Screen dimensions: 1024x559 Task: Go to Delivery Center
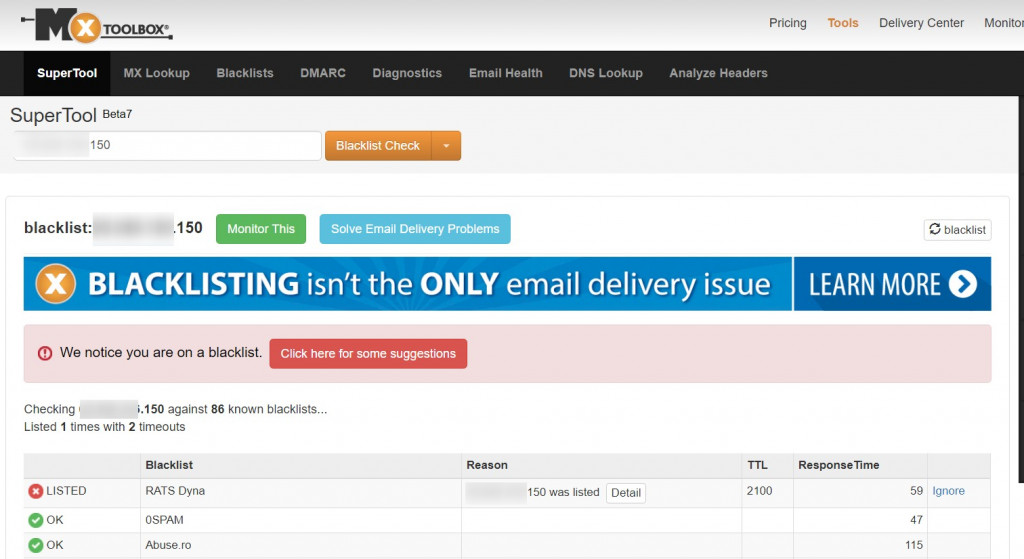921,23
